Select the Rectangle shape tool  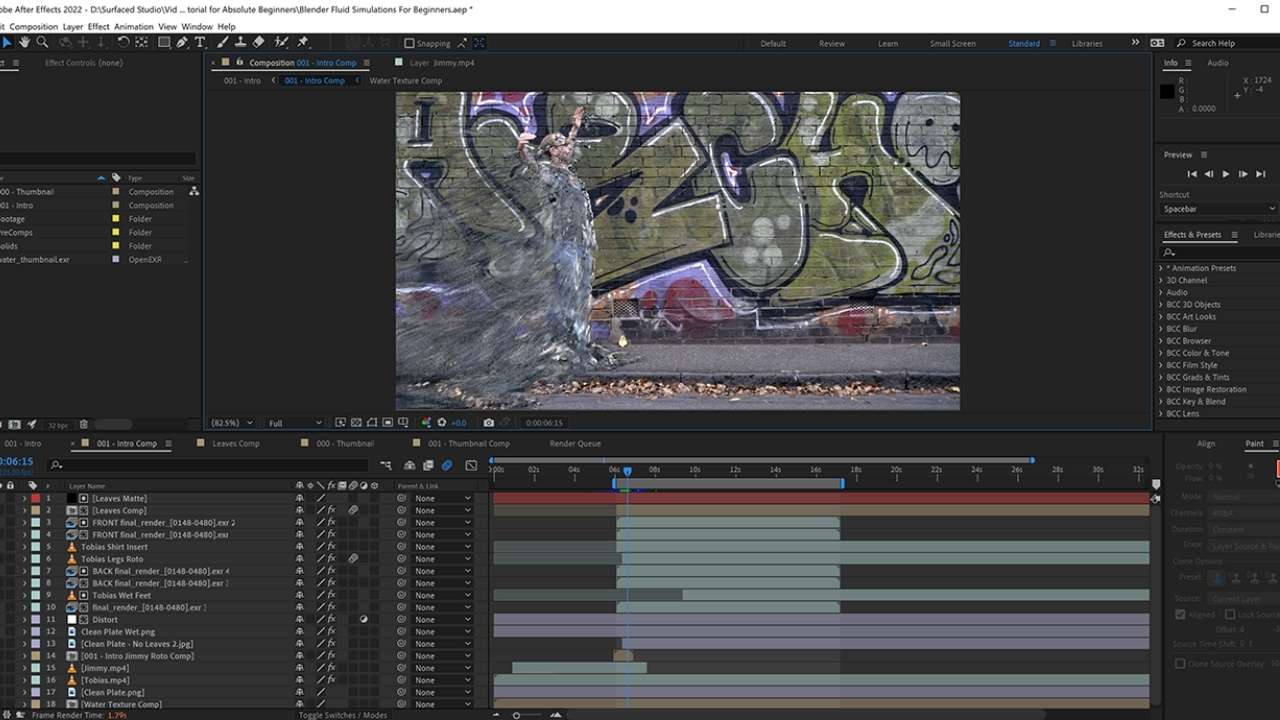tap(164, 42)
